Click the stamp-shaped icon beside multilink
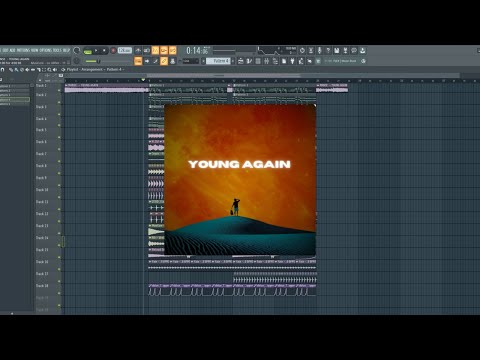The width and height of the screenshot is (480, 360). [173, 61]
